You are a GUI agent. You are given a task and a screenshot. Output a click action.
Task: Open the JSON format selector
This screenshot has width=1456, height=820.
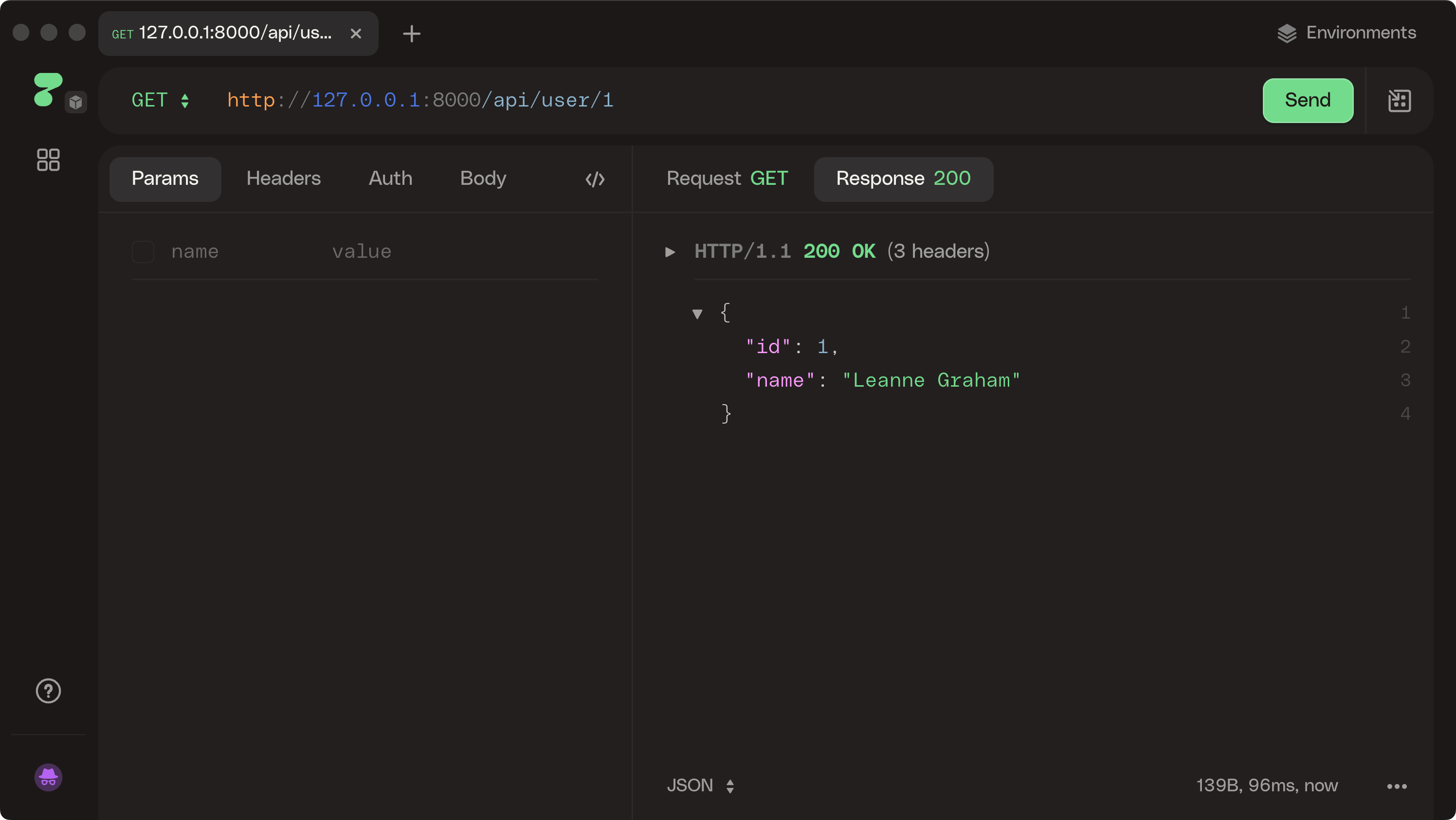pyautogui.click(x=701, y=785)
